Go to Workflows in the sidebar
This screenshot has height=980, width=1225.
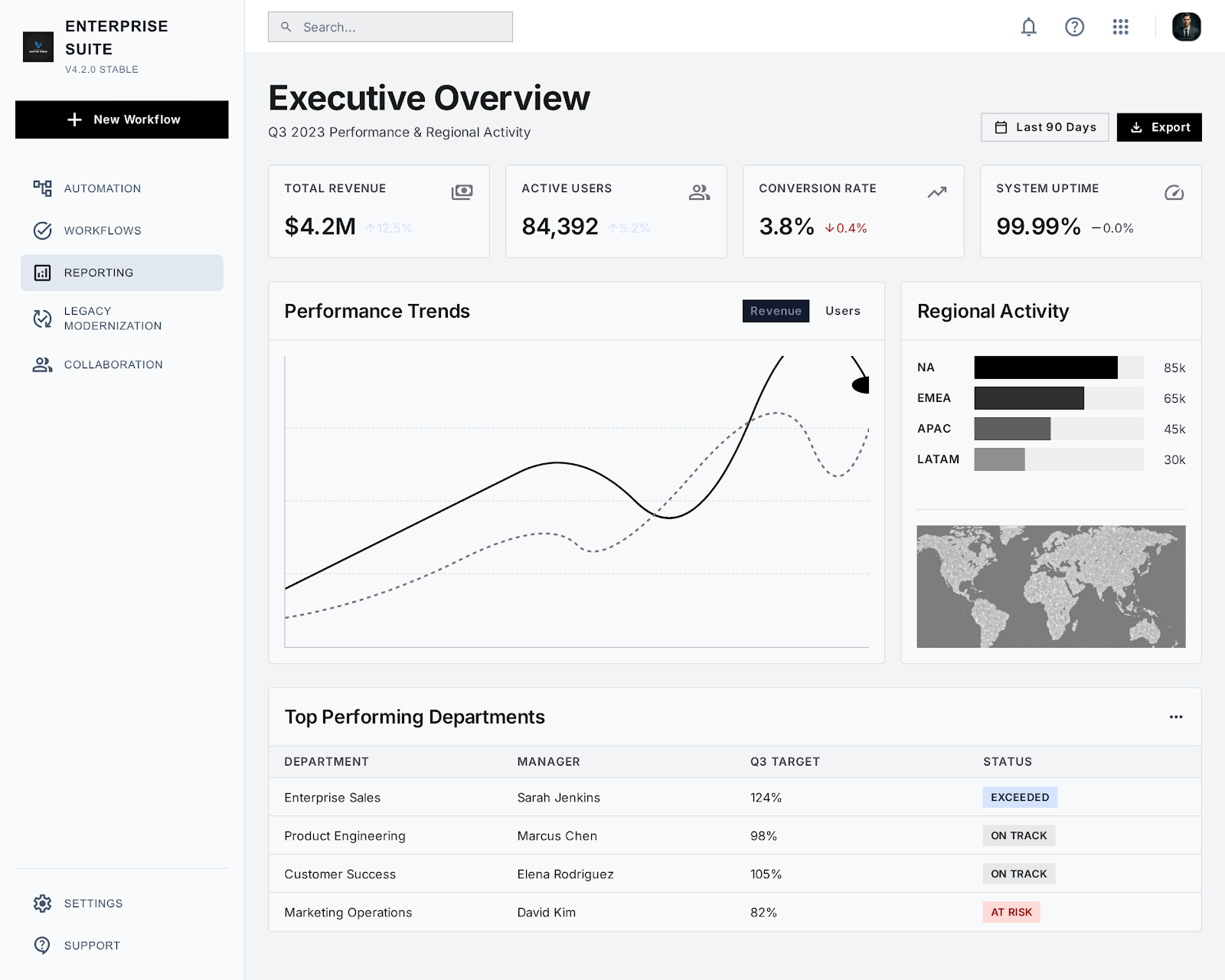(122, 230)
